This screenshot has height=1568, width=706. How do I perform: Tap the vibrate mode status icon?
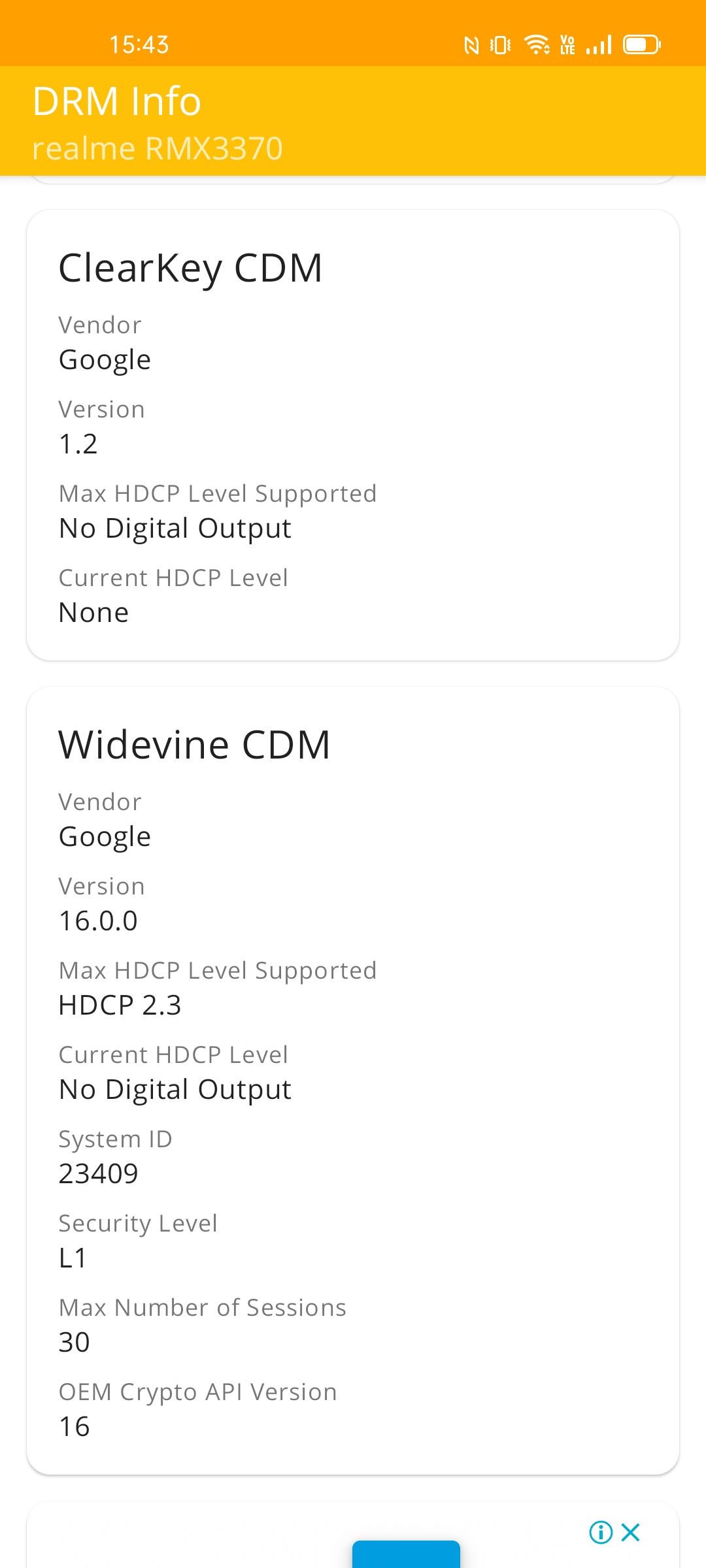[501, 45]
